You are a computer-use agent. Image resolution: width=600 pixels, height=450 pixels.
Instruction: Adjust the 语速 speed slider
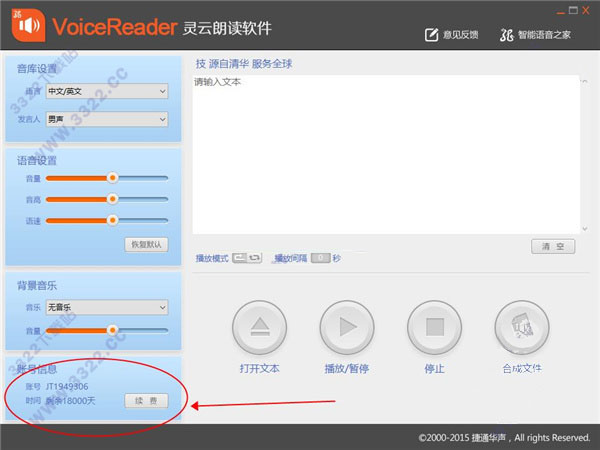(x=107, y=220)
